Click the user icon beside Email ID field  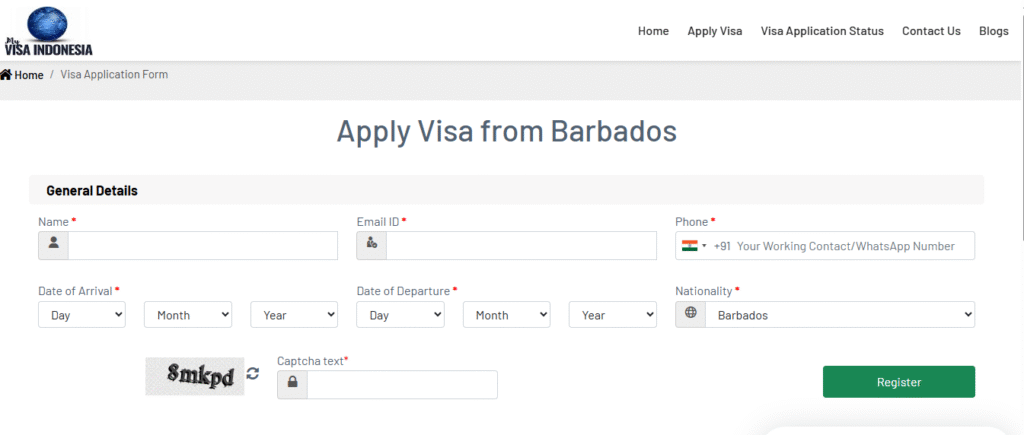pyautogui.click(x=372, y=245)
